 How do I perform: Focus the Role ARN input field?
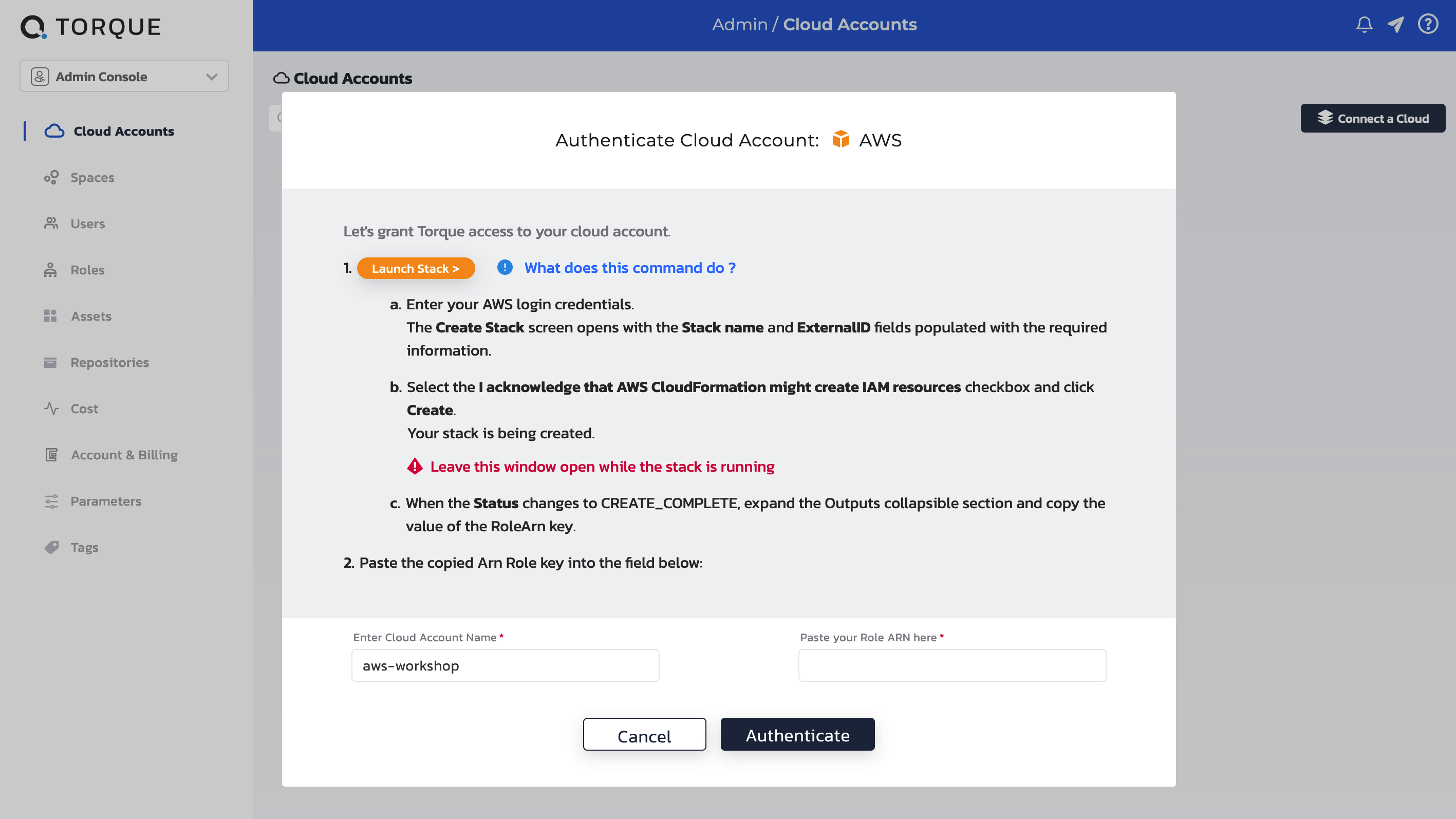[x=952, y=665]
